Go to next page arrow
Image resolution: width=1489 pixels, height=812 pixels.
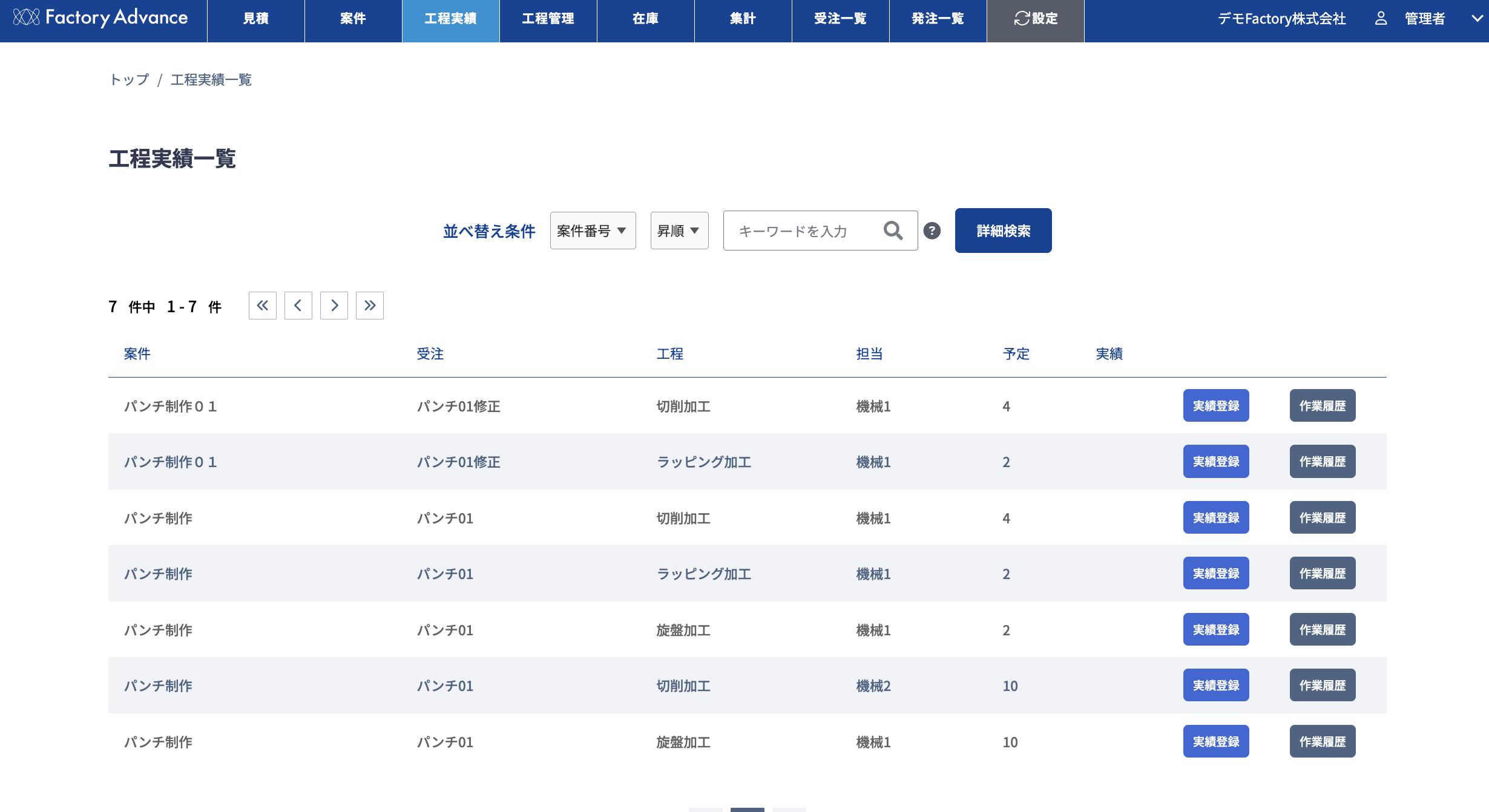334,306
